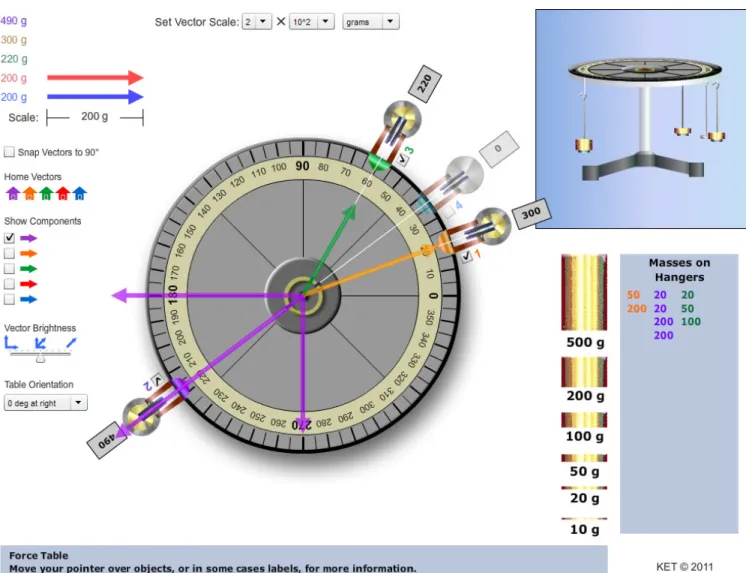Image resolution: width=746 pixels, height=573 pixels.
Task: Click the red components arrow icon
Action: point(29,284)
